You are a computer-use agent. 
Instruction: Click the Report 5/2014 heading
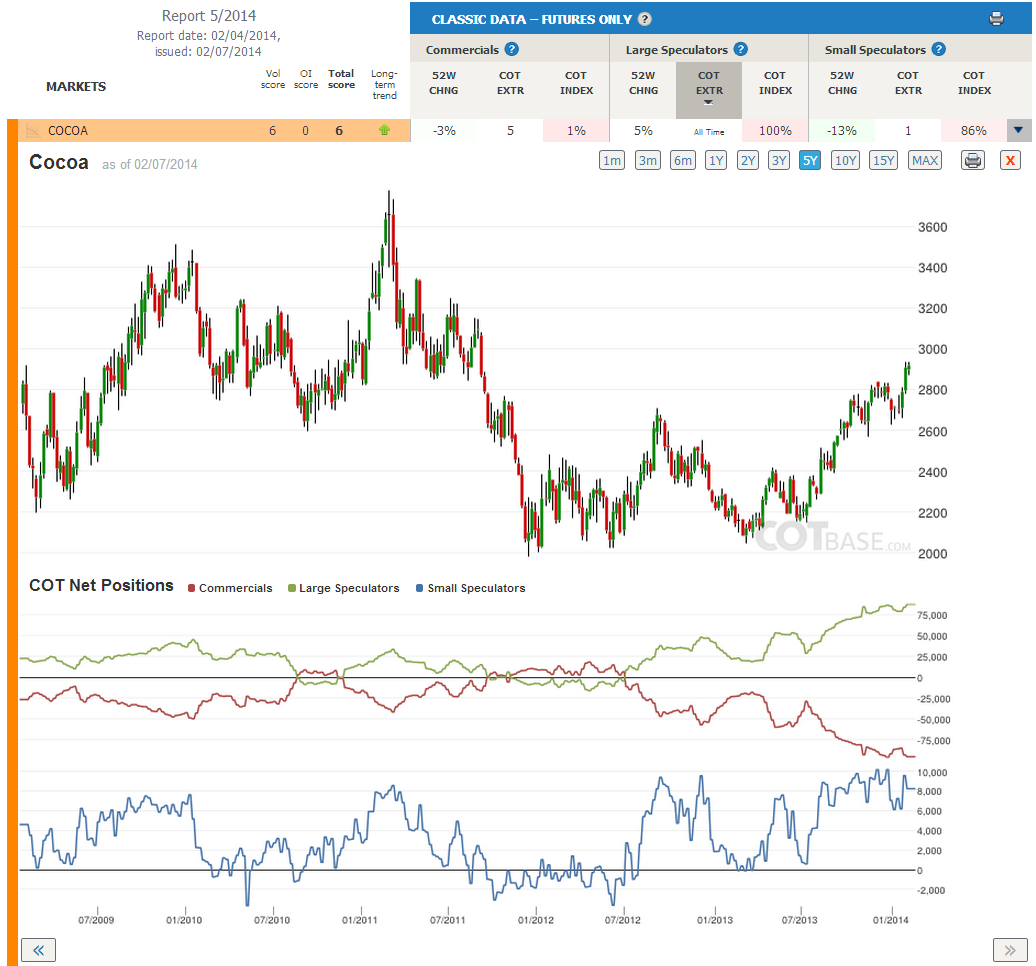[209, 16]
